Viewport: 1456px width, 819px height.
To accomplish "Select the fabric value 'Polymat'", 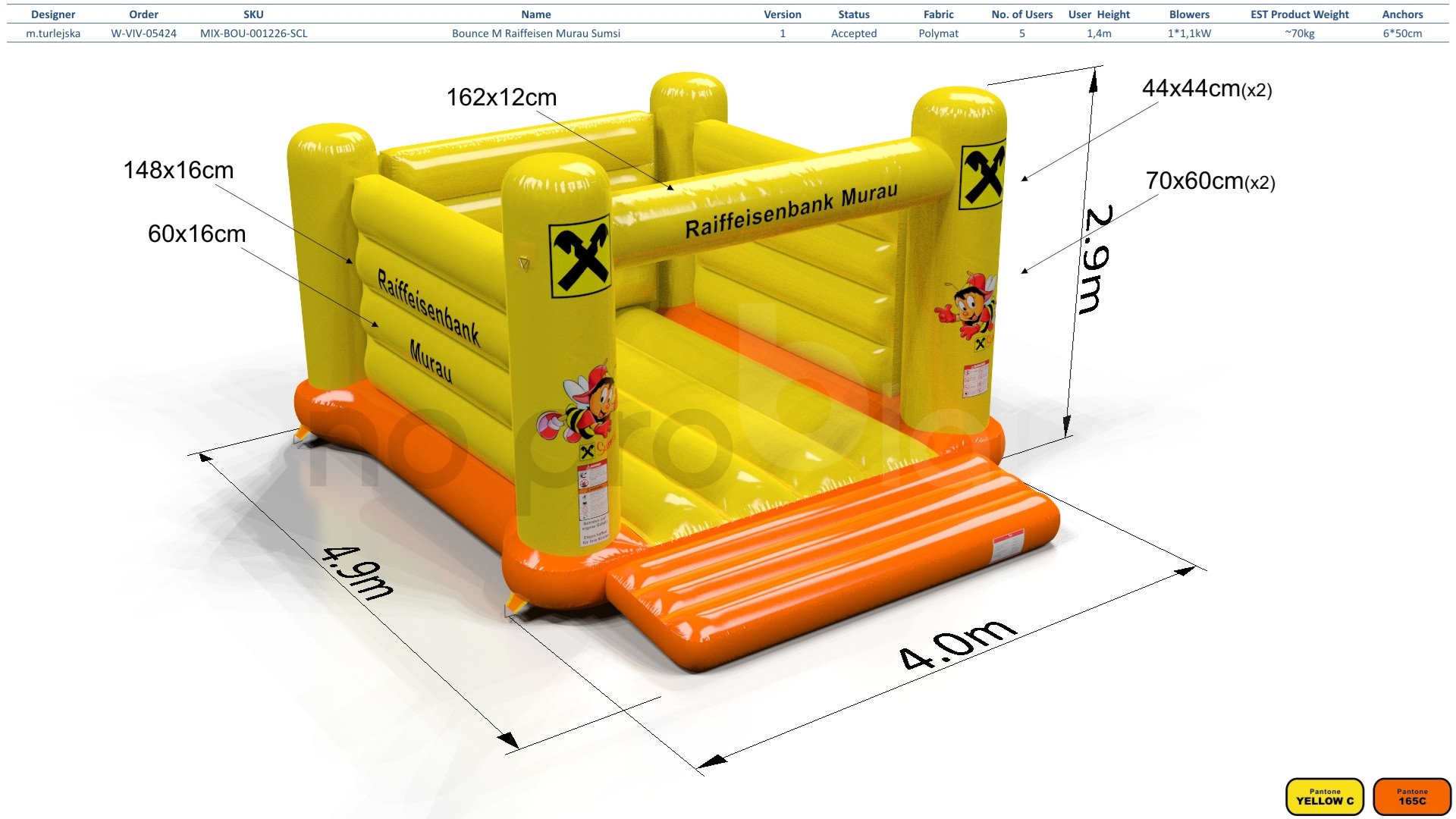I will pos(939,33).
